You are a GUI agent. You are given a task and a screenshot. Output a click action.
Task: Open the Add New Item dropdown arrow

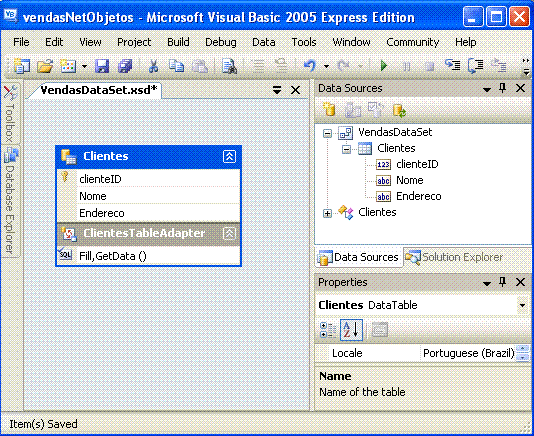84,66
